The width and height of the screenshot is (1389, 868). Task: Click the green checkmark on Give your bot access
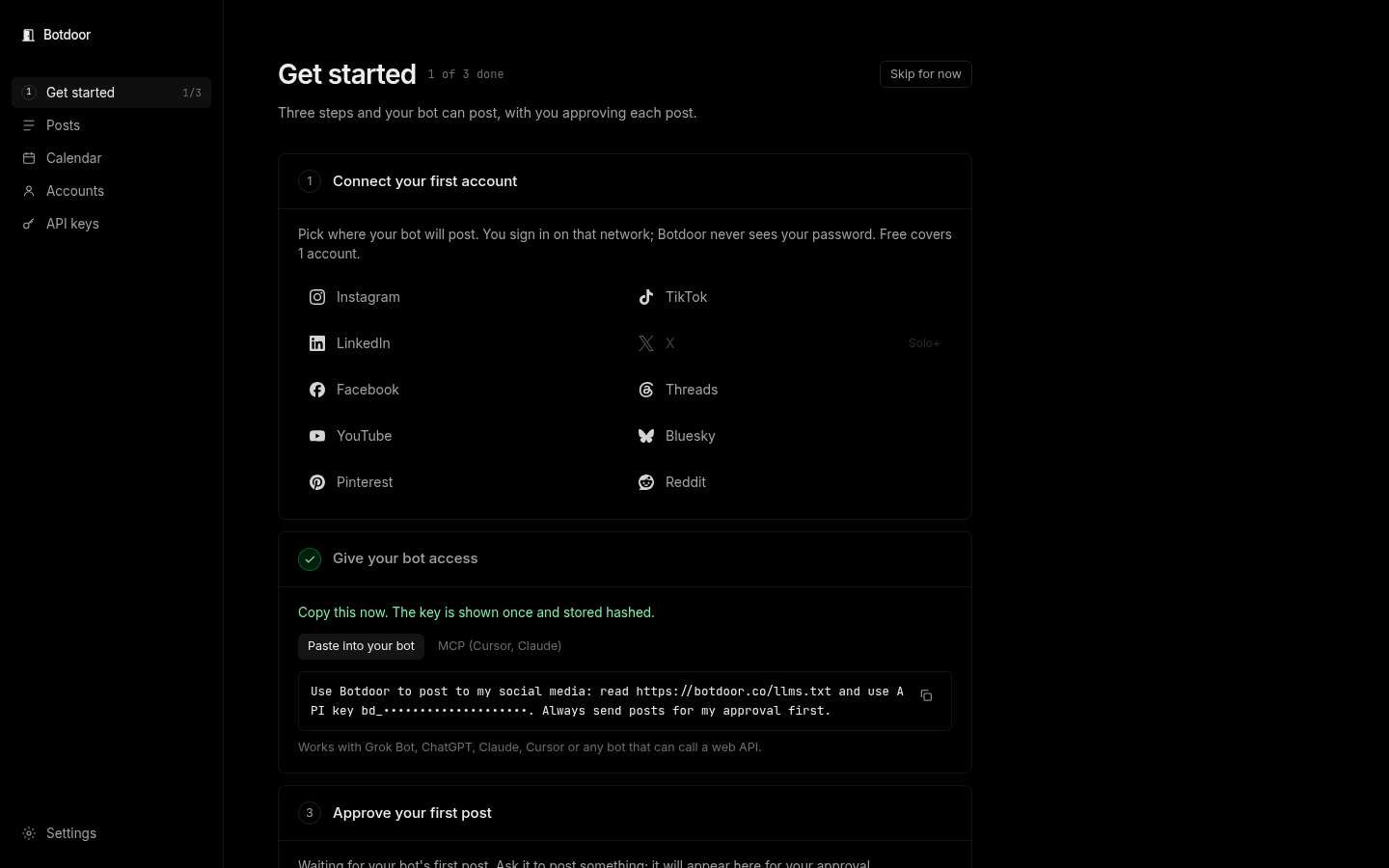(x=310, y=559)
